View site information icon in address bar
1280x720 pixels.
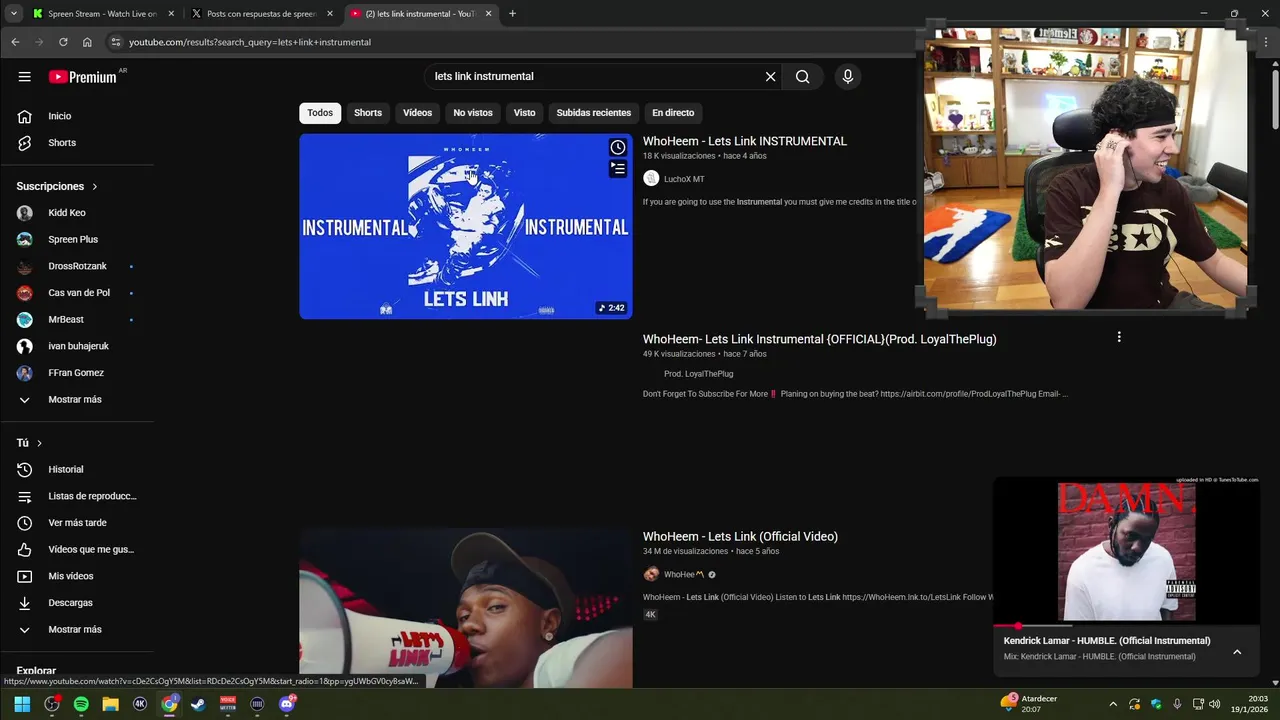tap(116, 42)
